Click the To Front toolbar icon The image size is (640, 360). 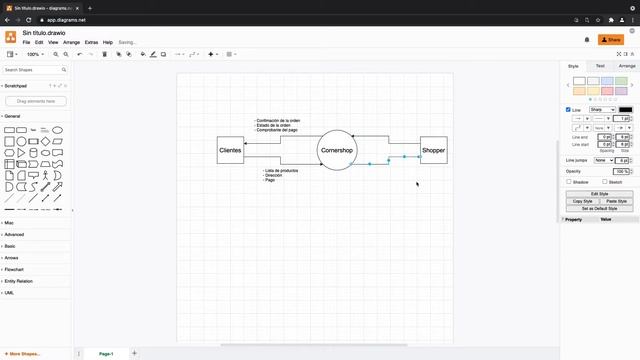tap(119, 54)
